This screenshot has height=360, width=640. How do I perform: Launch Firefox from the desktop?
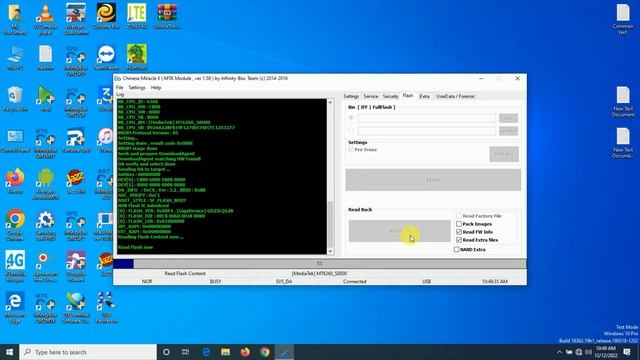(x=15, y=181)
